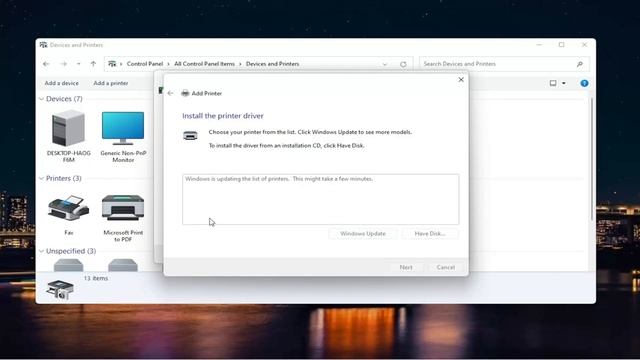Select the DESKTOP-HAOG F6M computer icon
The width and height of the screenshot is (640, 360).
point(68,136)
